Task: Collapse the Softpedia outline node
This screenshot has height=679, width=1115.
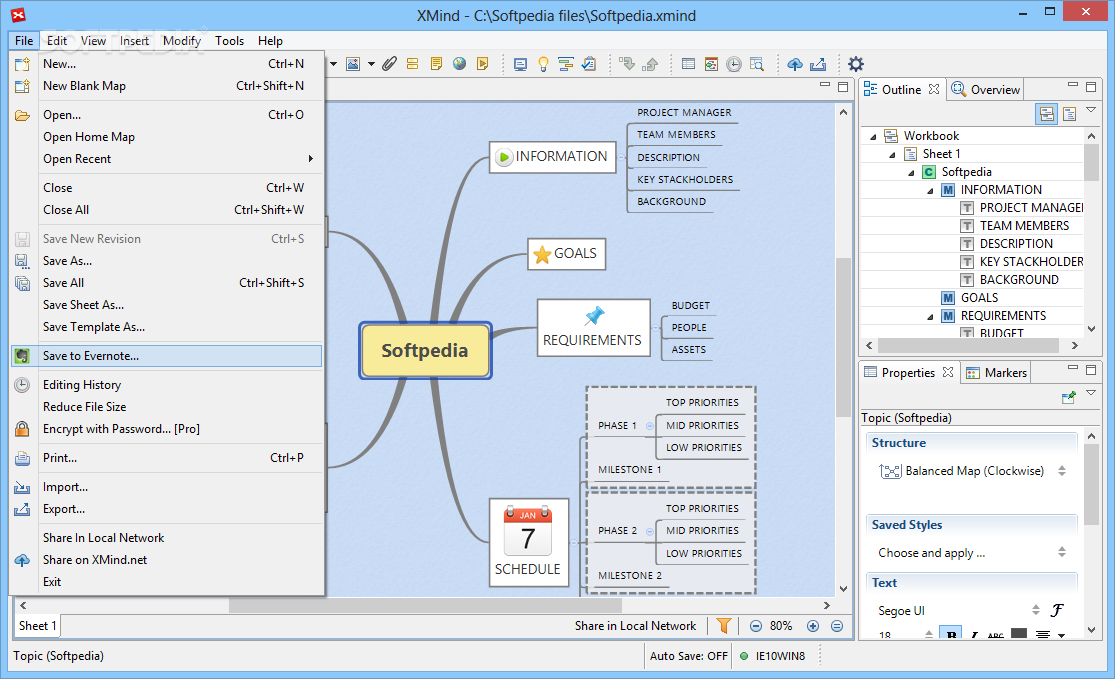Action: [911, 172]
